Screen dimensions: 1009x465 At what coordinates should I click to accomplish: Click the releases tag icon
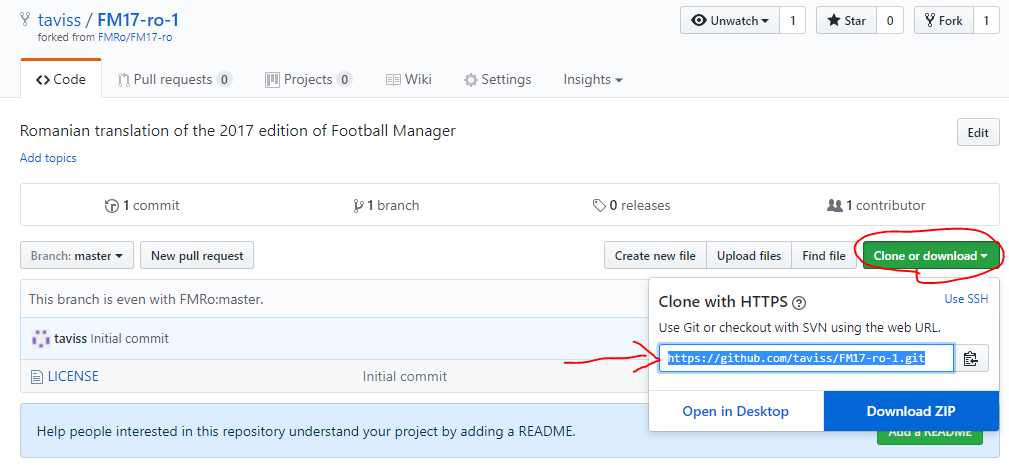pos(599,206)
